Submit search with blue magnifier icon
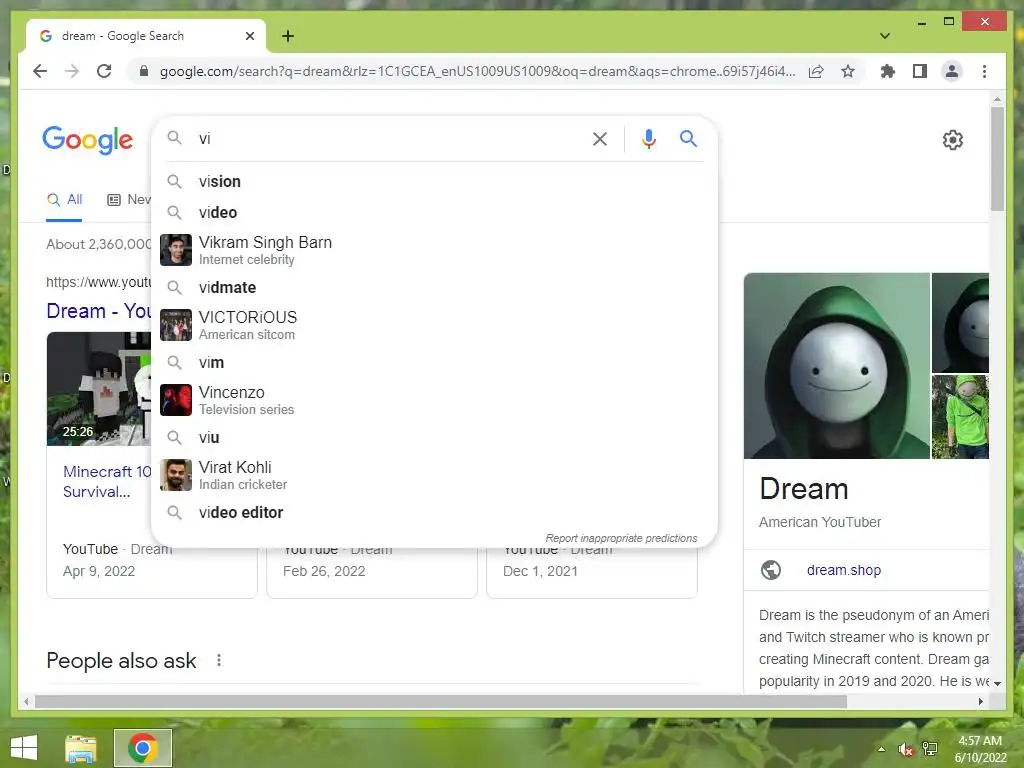Screen dimensions: 1024x768 (x=688, y=138)
